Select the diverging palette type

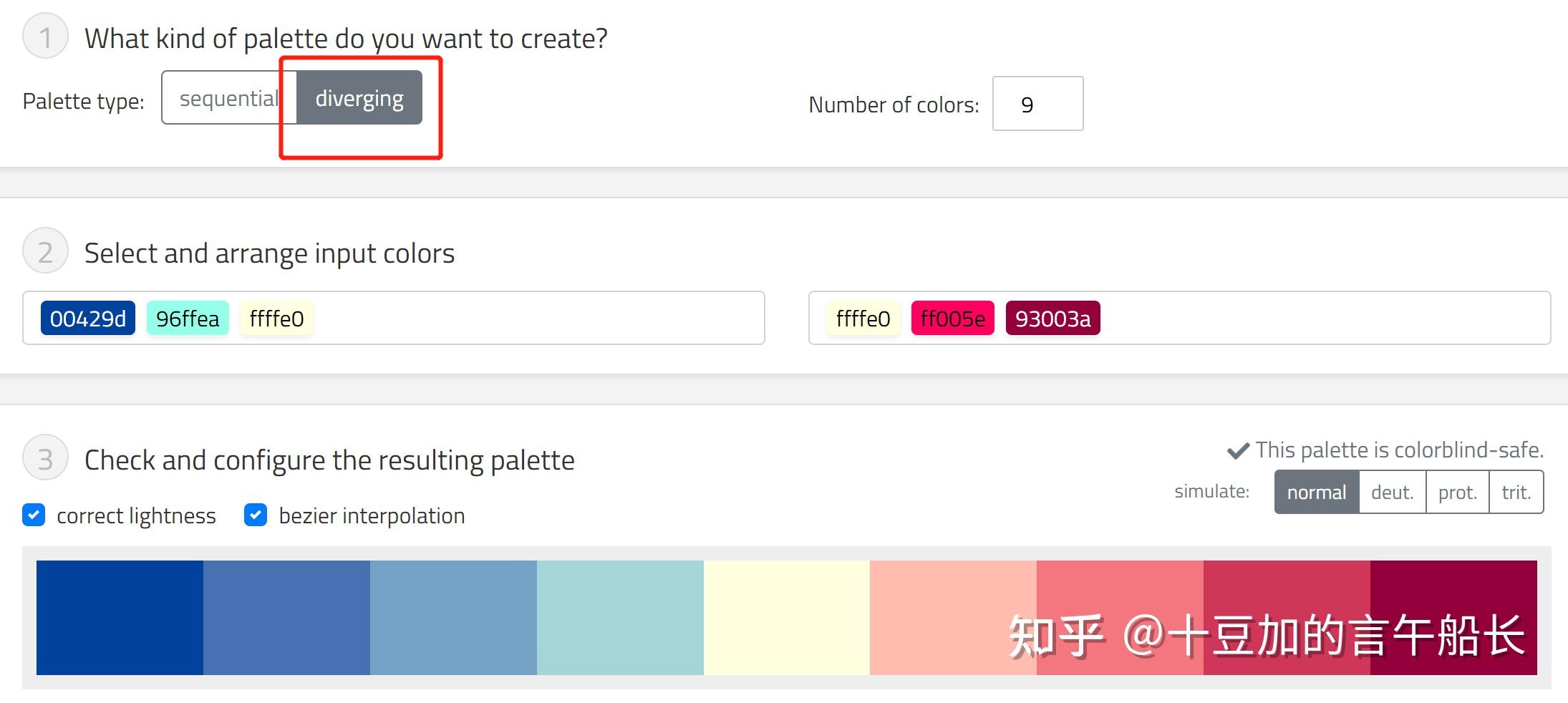click(x=359, y=98)
